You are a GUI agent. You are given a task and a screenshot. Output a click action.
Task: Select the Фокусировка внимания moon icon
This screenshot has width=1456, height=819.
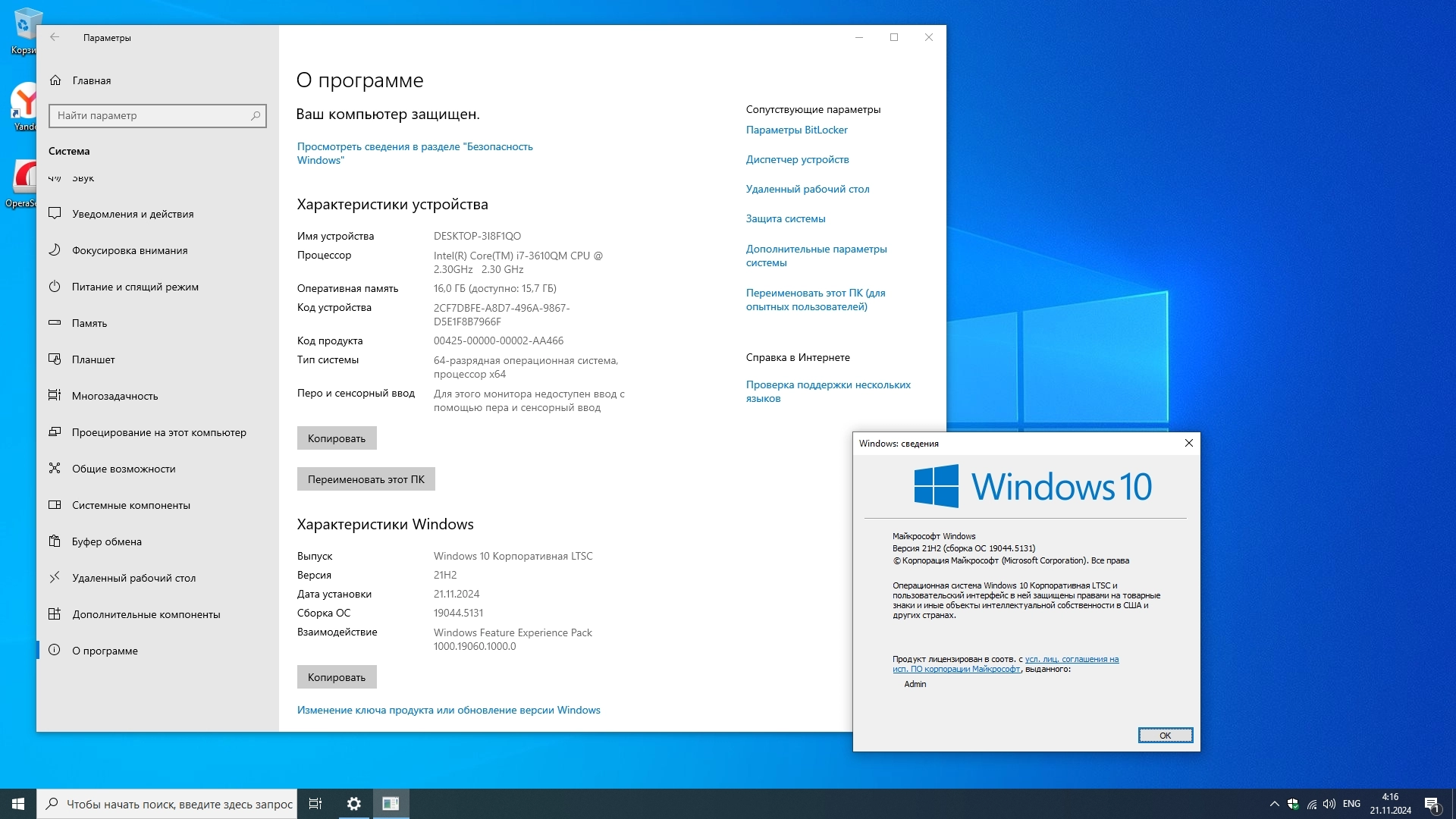point(55,250)
